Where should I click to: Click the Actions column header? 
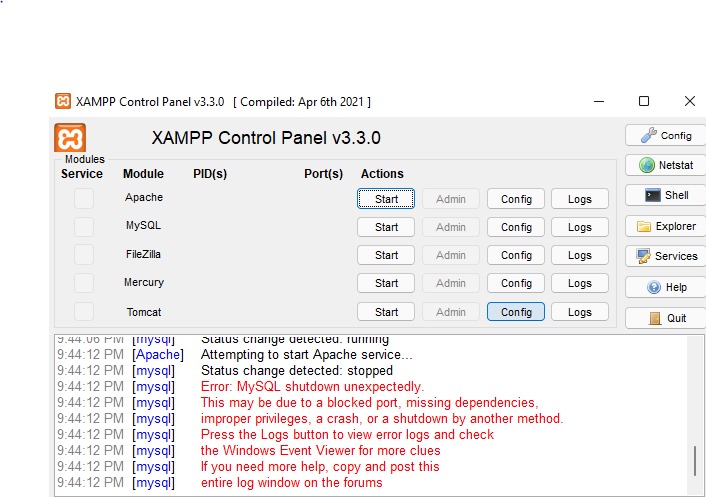382,174
